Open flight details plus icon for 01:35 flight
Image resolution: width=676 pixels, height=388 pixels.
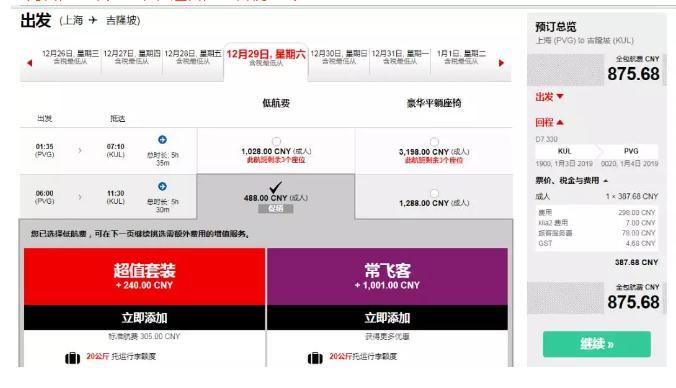pyautogui.click(x=162, y=139)
